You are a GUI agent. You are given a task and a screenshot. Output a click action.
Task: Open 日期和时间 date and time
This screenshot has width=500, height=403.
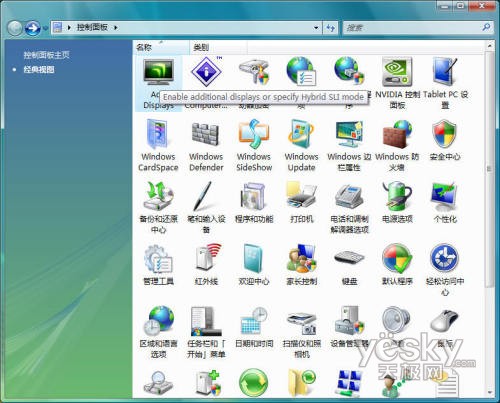pos(254,327)
